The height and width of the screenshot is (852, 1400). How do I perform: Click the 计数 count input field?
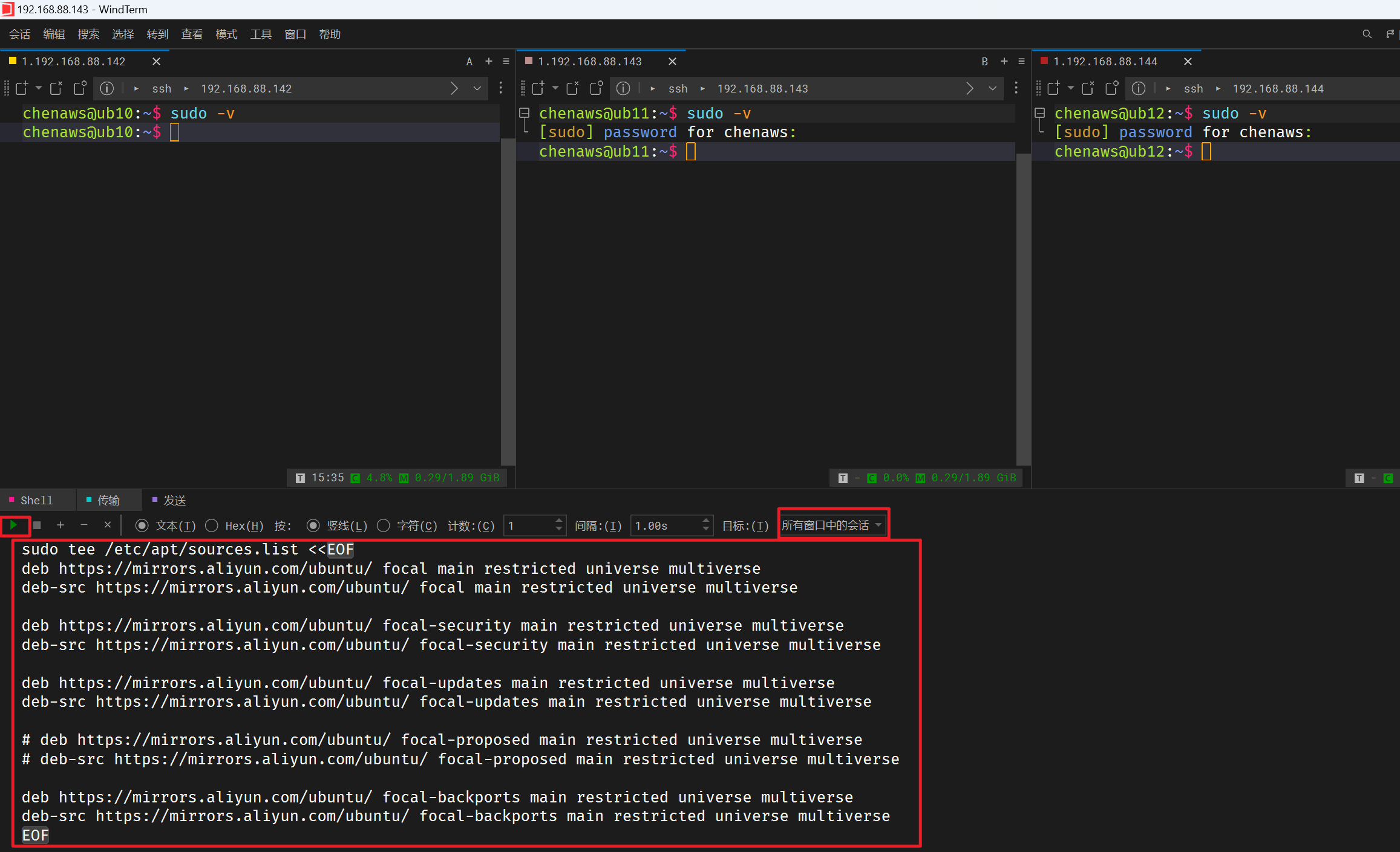pyautogui.click(x=529, y=525)
